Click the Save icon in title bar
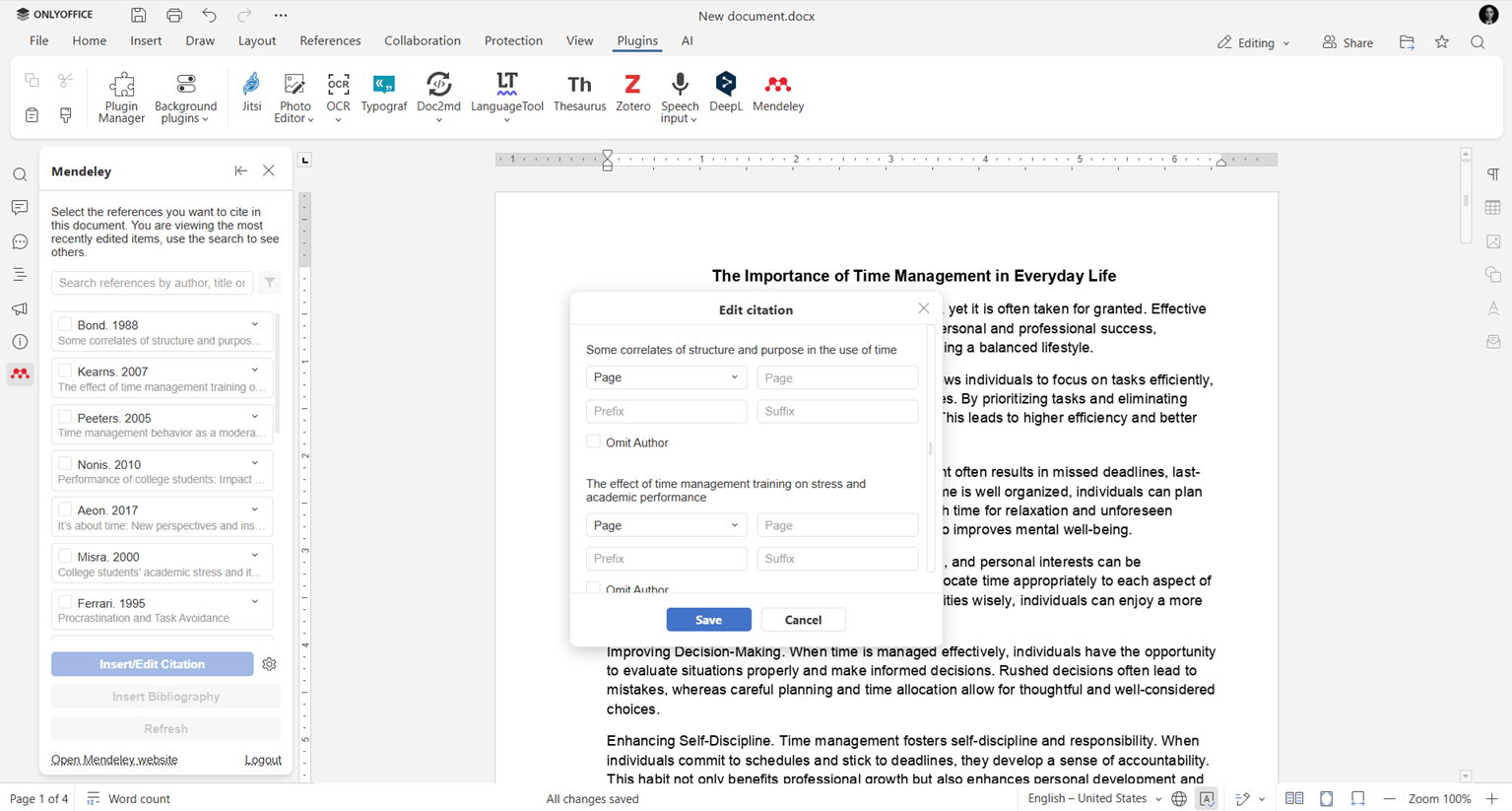This screenshot has height=811, width=1512. (x=139, y=15)
